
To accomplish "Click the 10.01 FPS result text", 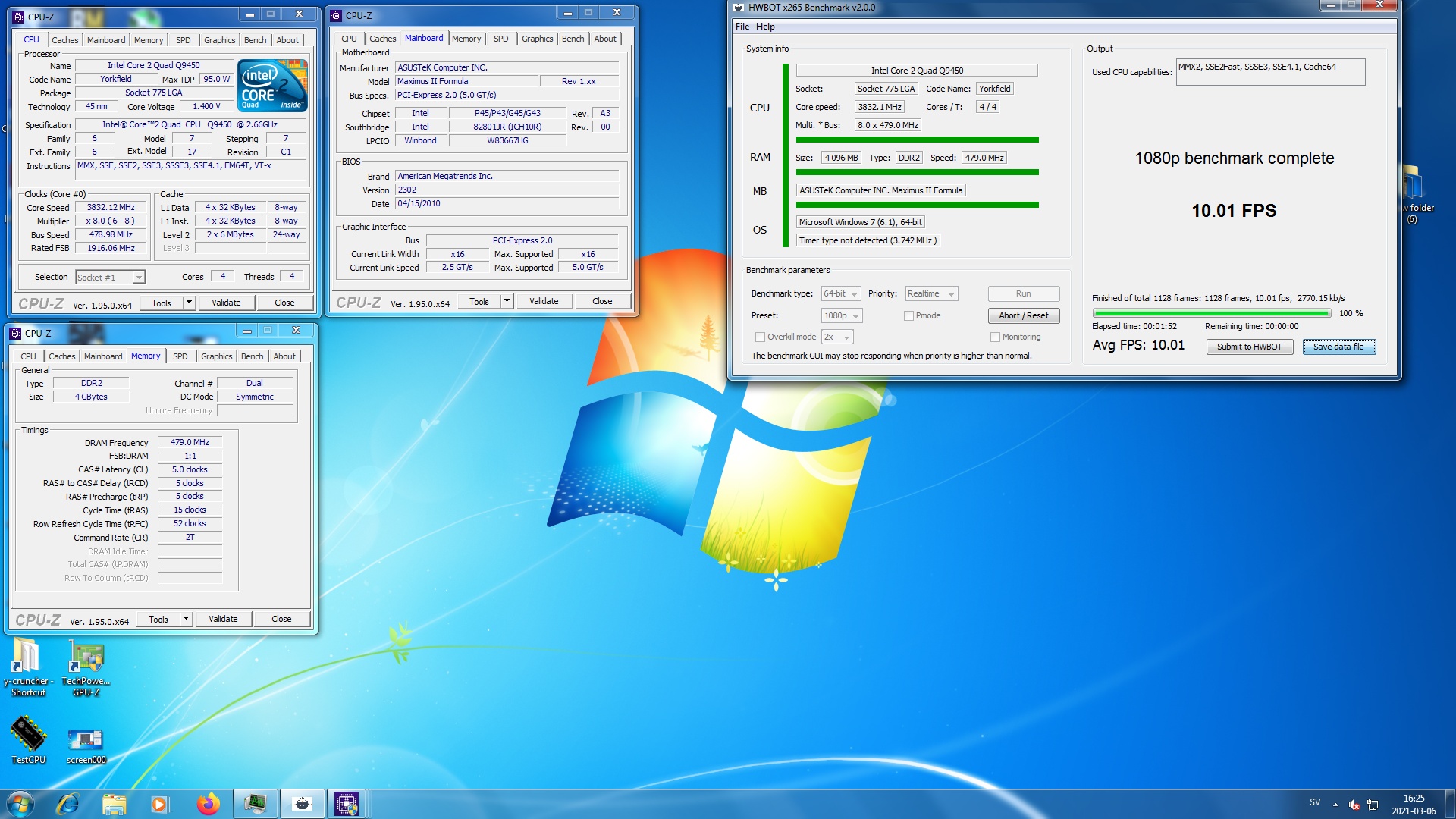I will point(1234,211).
